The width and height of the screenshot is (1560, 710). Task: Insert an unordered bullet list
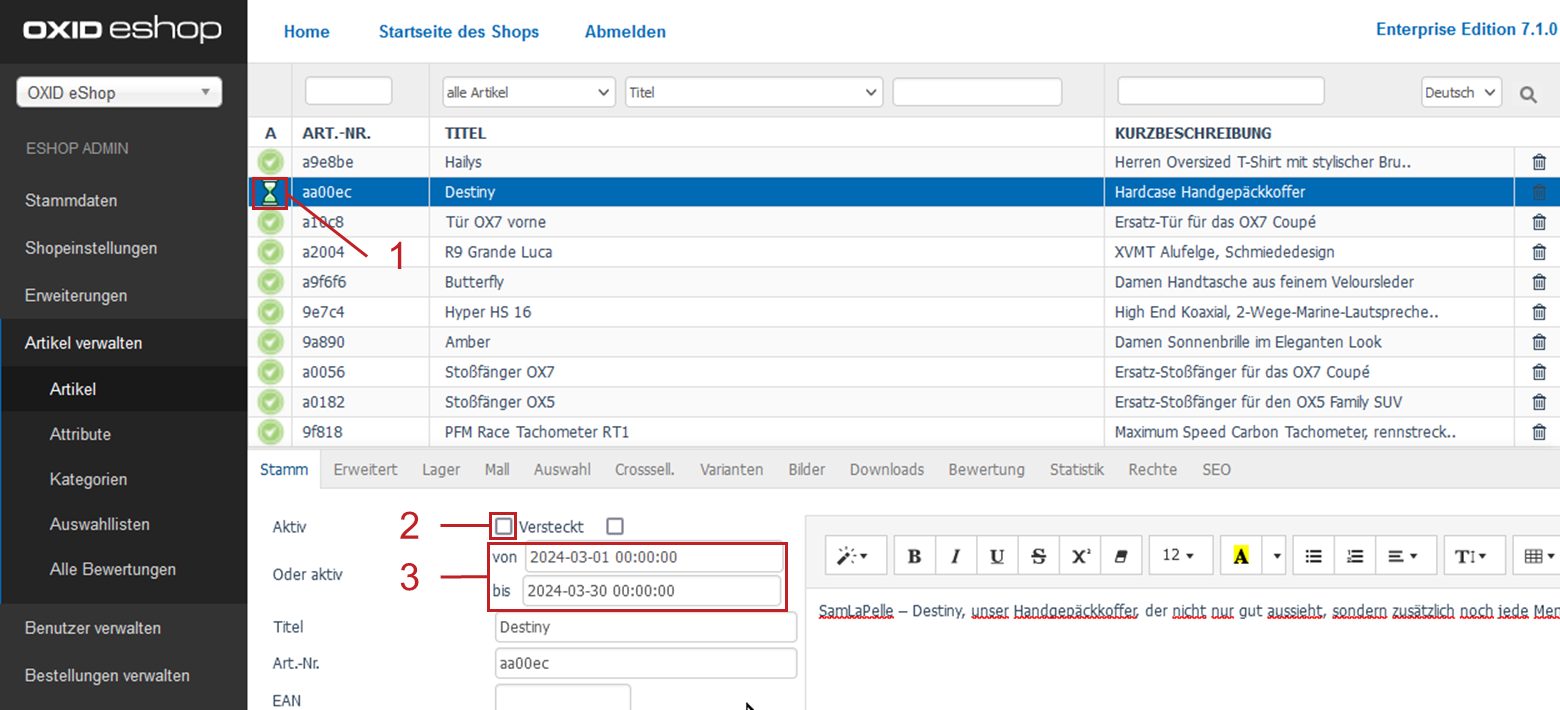[1314, 556]
